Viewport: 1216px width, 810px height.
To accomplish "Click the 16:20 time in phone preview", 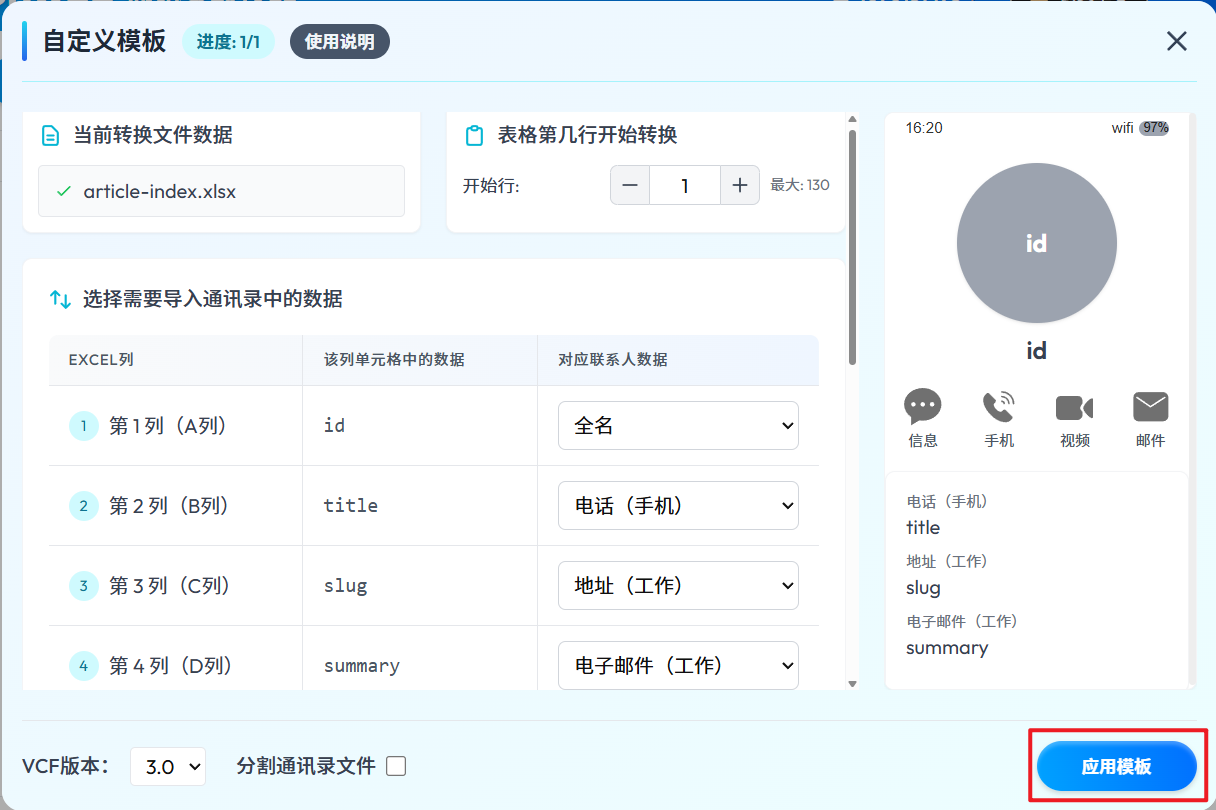I will [x=924, y=128].
